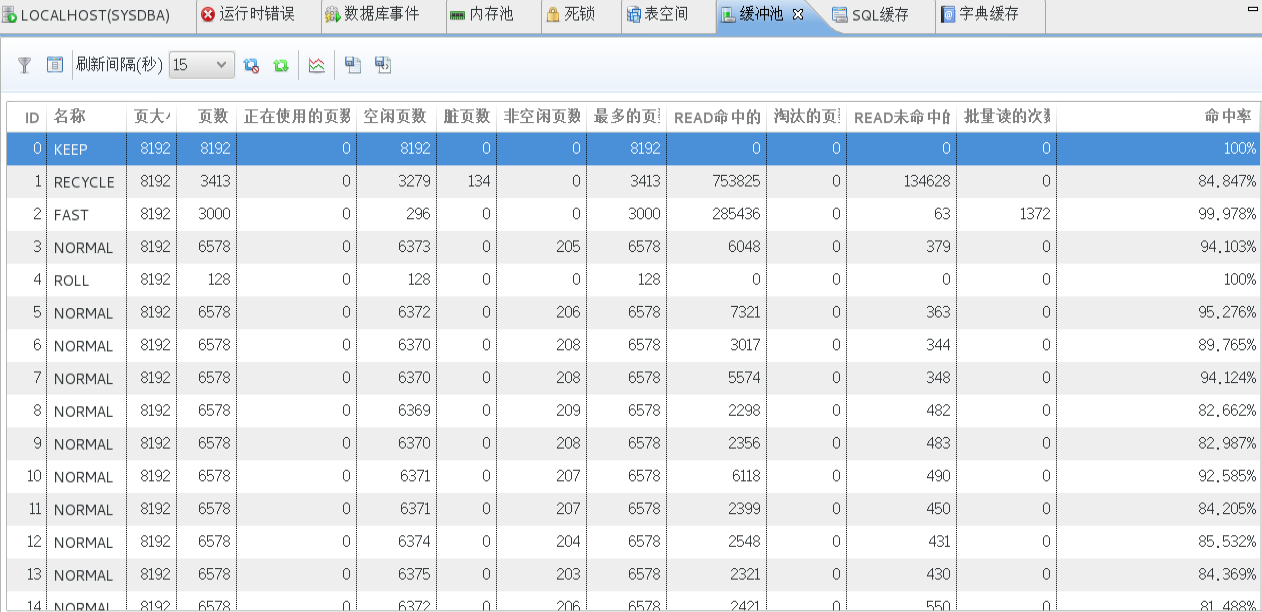Click the stop auto-refresh icon
This screenshot has width=1262, height=612.
point(251,65)
